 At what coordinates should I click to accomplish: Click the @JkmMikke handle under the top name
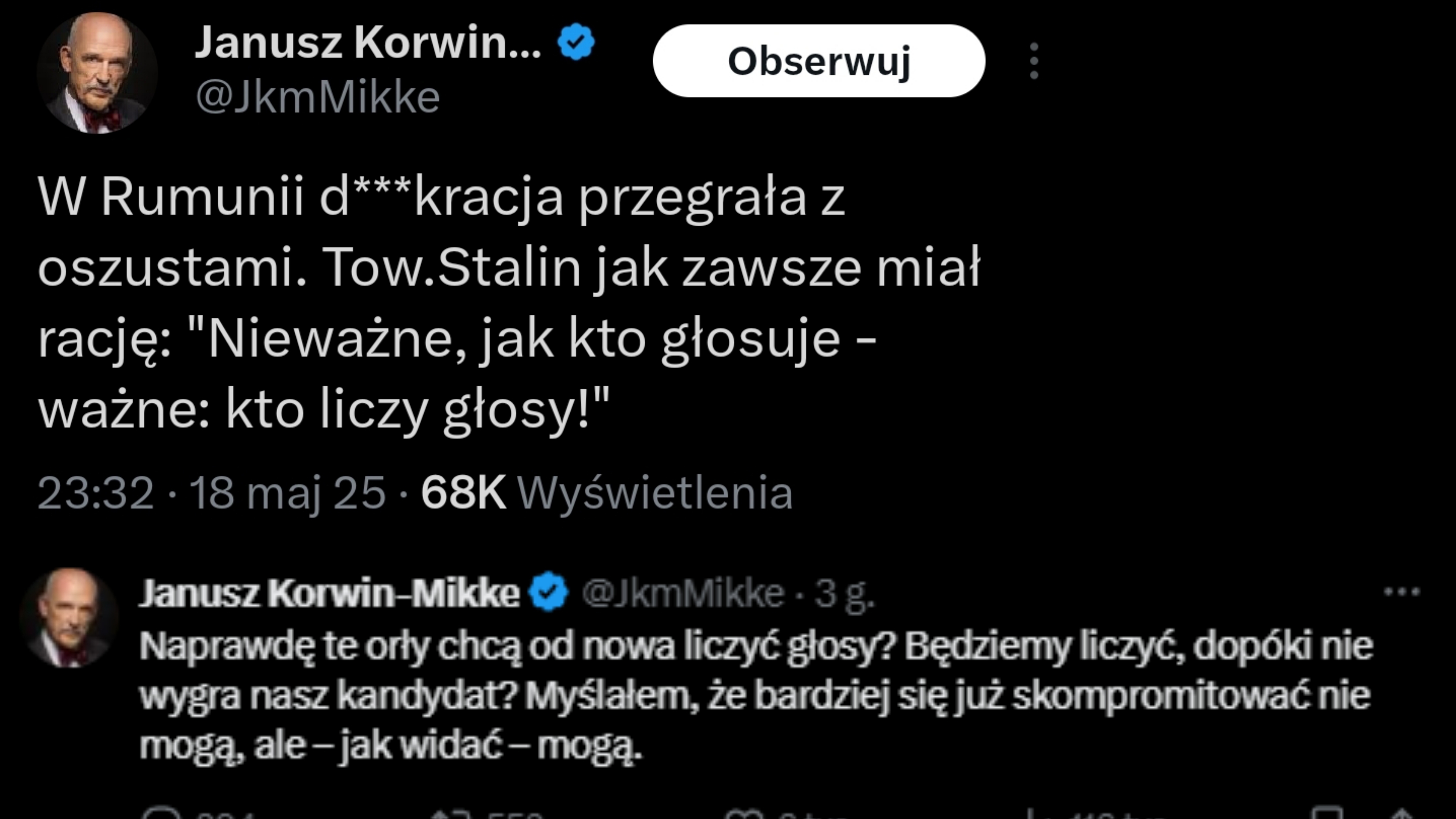click(x=318, y=97)
